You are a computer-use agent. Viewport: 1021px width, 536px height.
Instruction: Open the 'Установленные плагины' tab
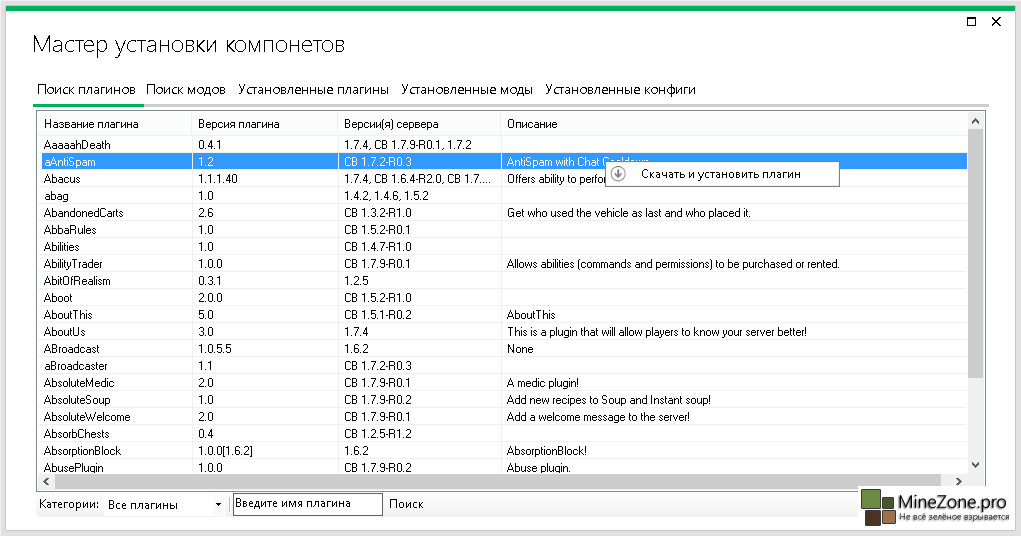click(x=313, y=90)
